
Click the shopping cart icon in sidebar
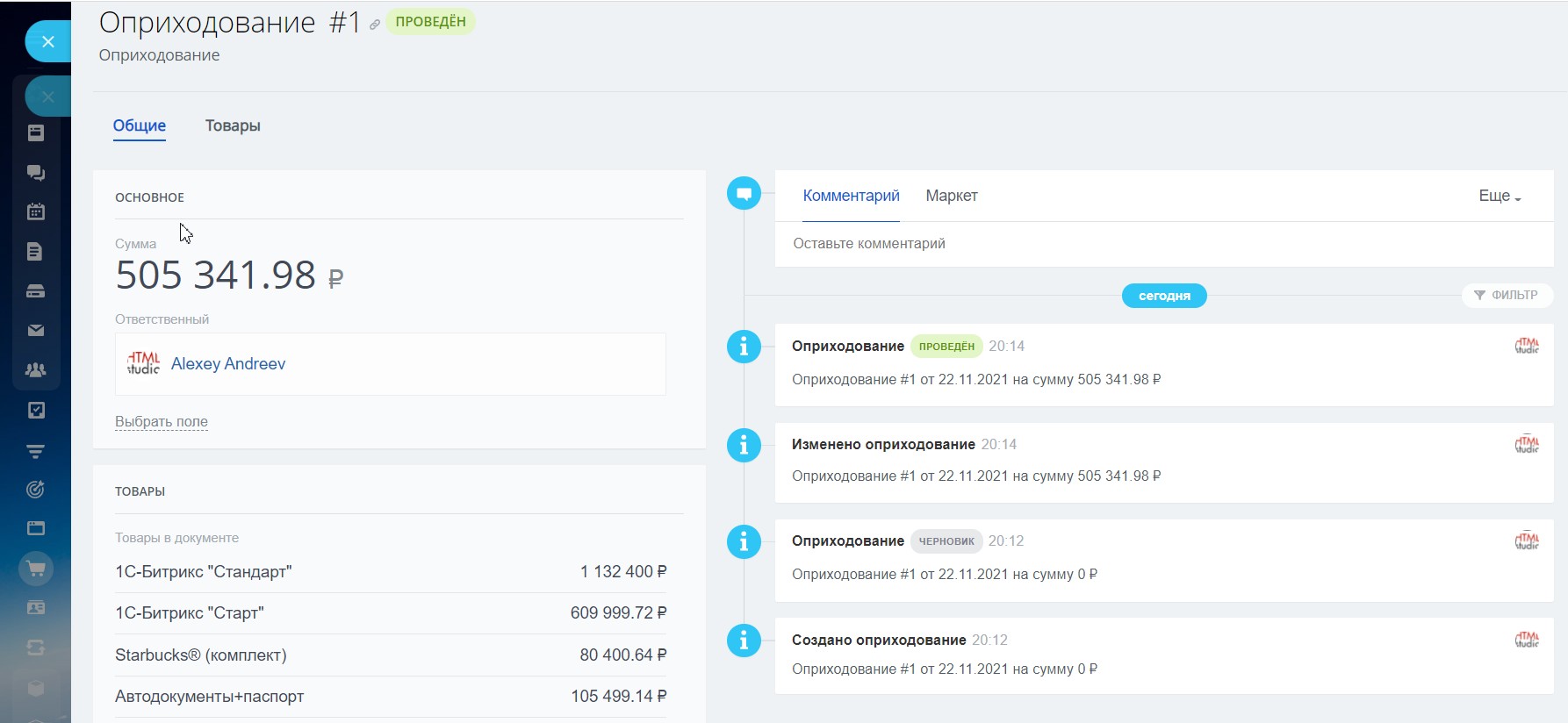tap(36, 569)
